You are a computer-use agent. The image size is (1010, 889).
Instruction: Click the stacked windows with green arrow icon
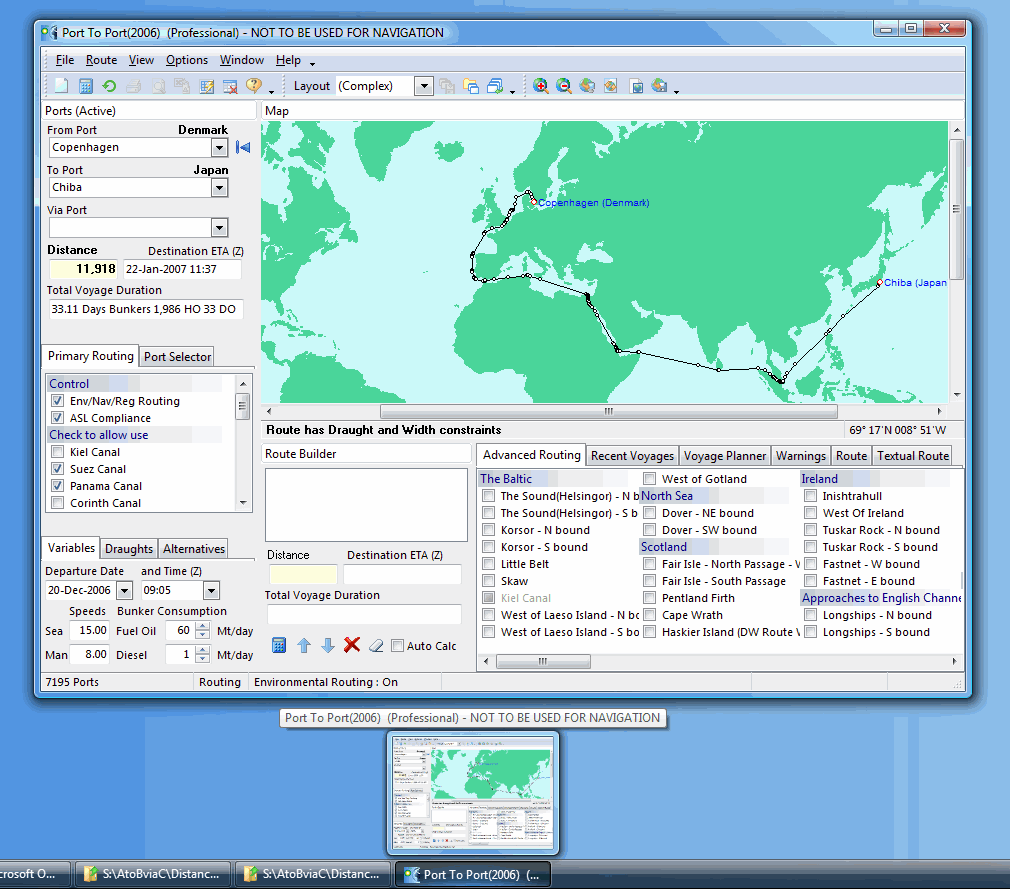tap(495, 86)
